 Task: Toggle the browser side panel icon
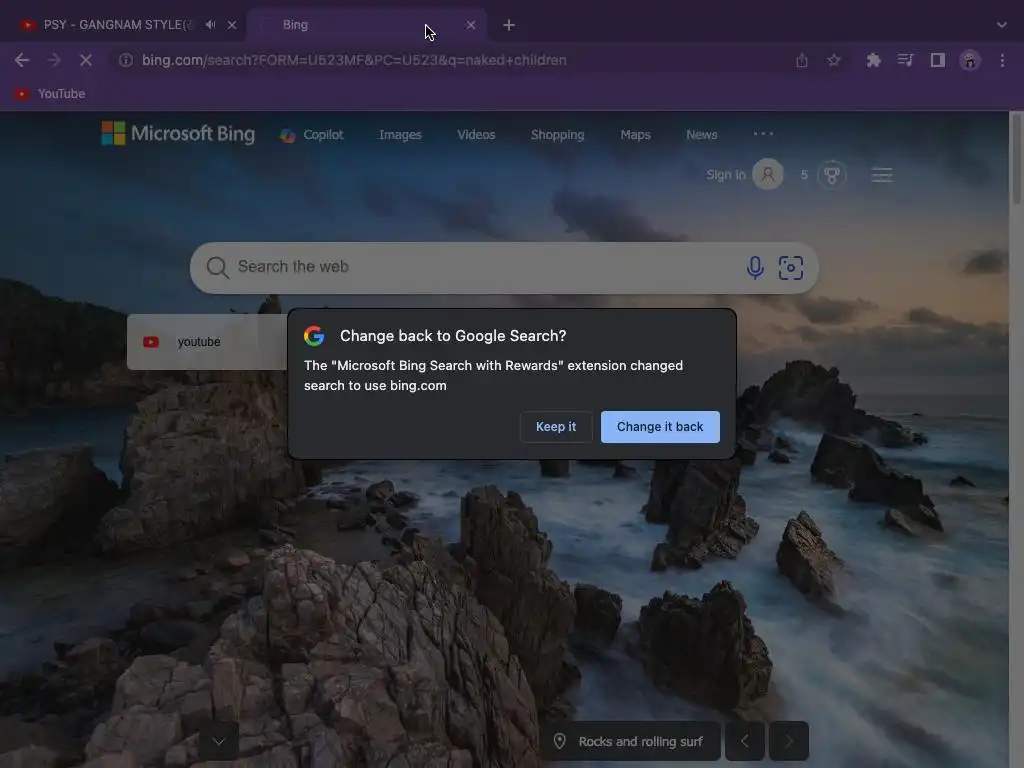click(938, 60)
